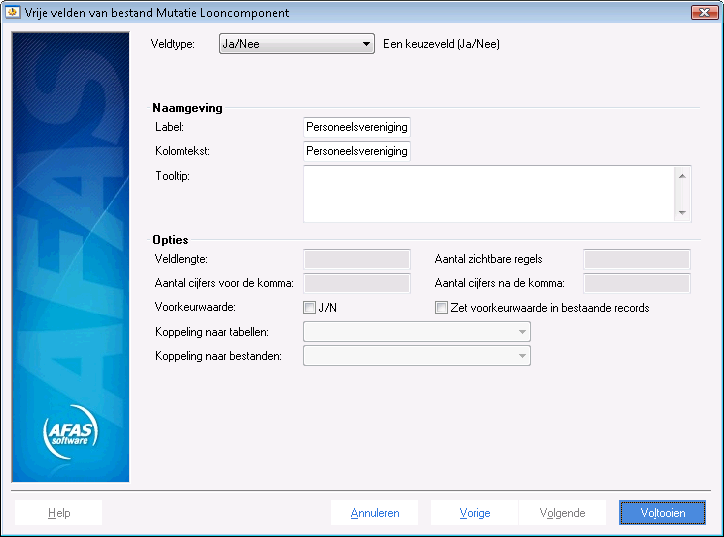Click the Tooltip scrollbar down arrow
The image size is (724, 537).
pos(682,212)
